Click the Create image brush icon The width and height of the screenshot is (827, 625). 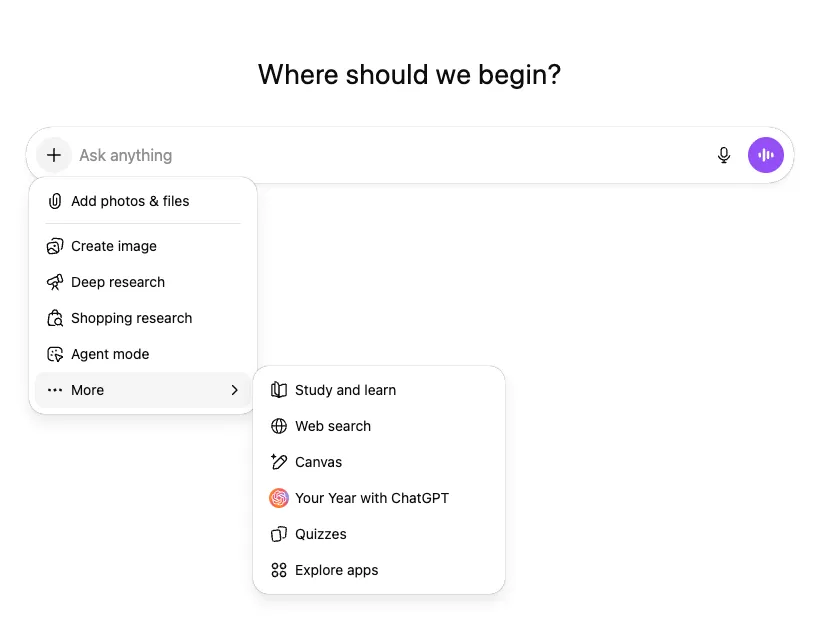coord(53,246)
